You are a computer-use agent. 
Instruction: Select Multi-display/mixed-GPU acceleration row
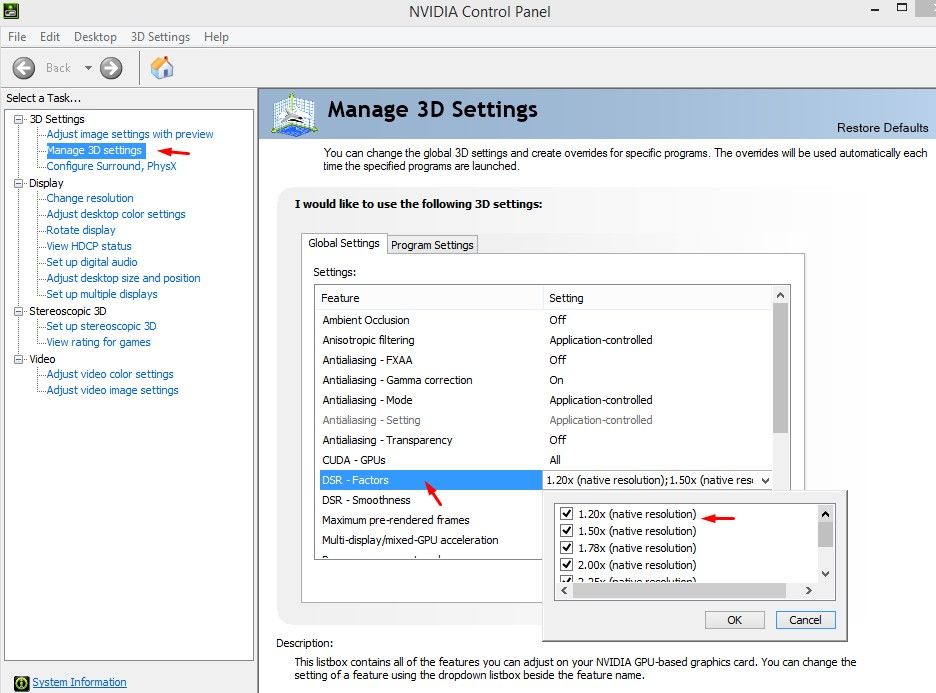point(431,540)
